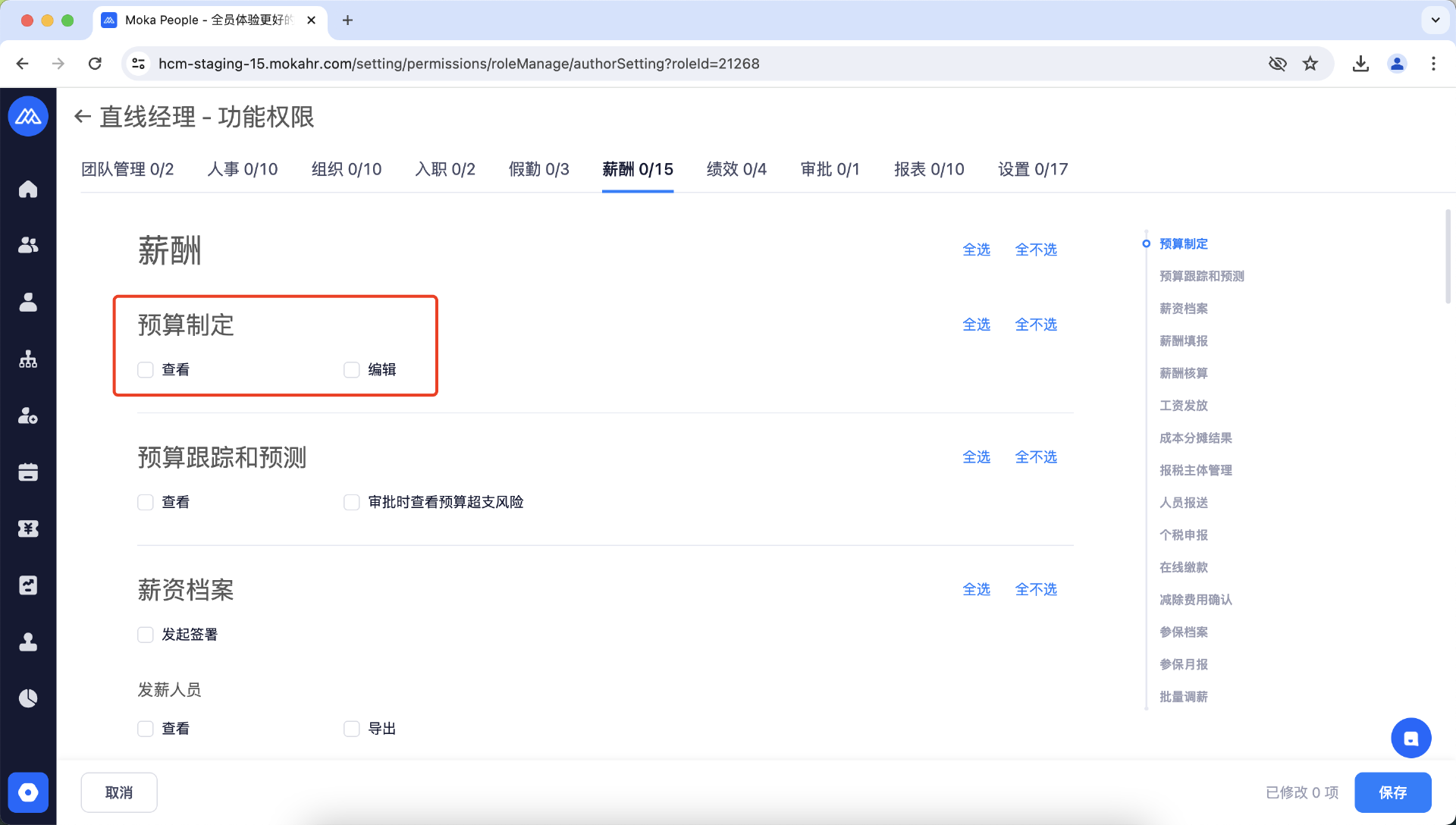Open the floating blue chat assistant button
Image resolution: width=1456 pixels, height=825 pixels.
pos(1410,738)
